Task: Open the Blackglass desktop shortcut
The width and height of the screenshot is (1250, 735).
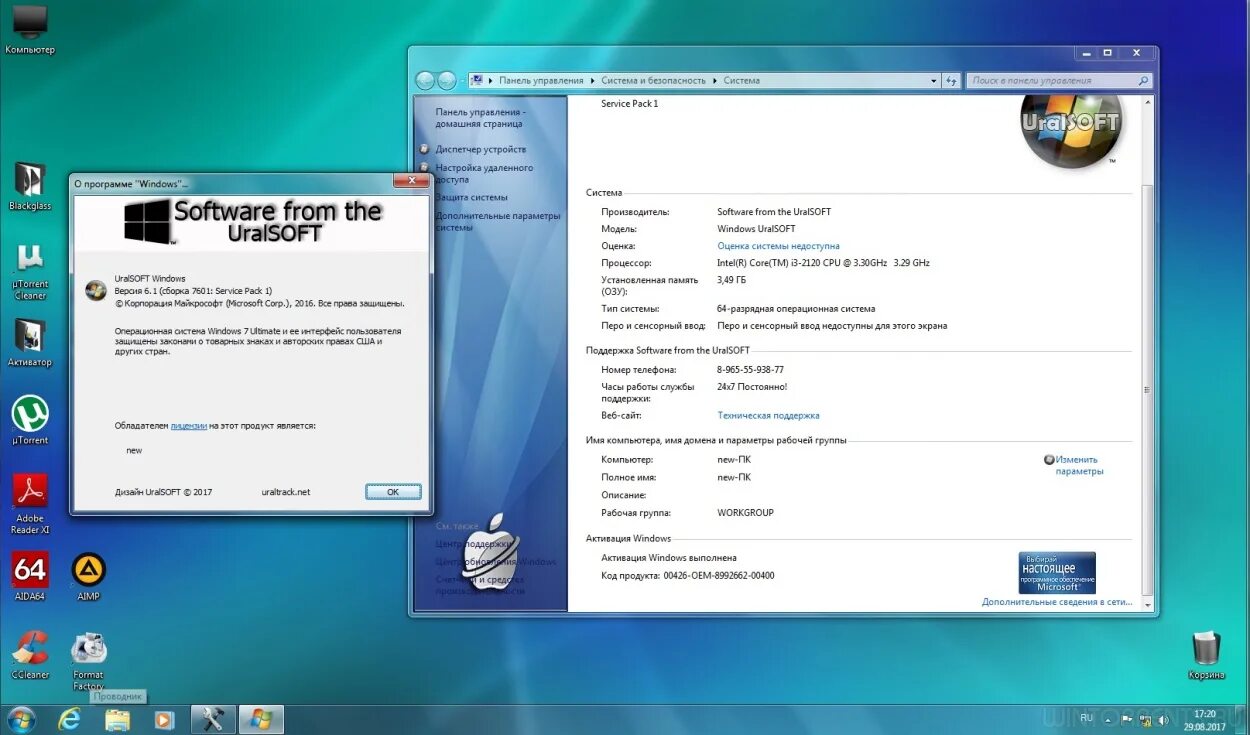Action: [x=29, y=185]
